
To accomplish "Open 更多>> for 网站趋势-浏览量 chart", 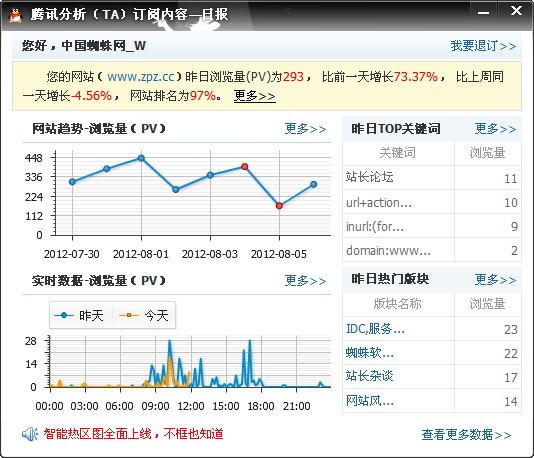I will (x=305, y=129).
